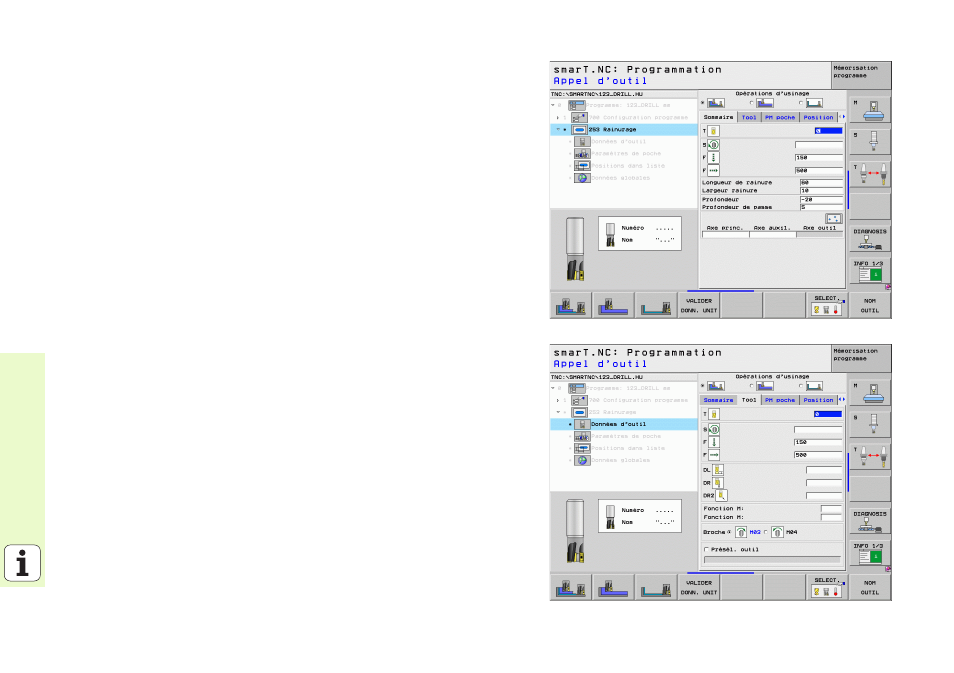Click the T tool-change side key in the Sommaire screen

point(870,175)
